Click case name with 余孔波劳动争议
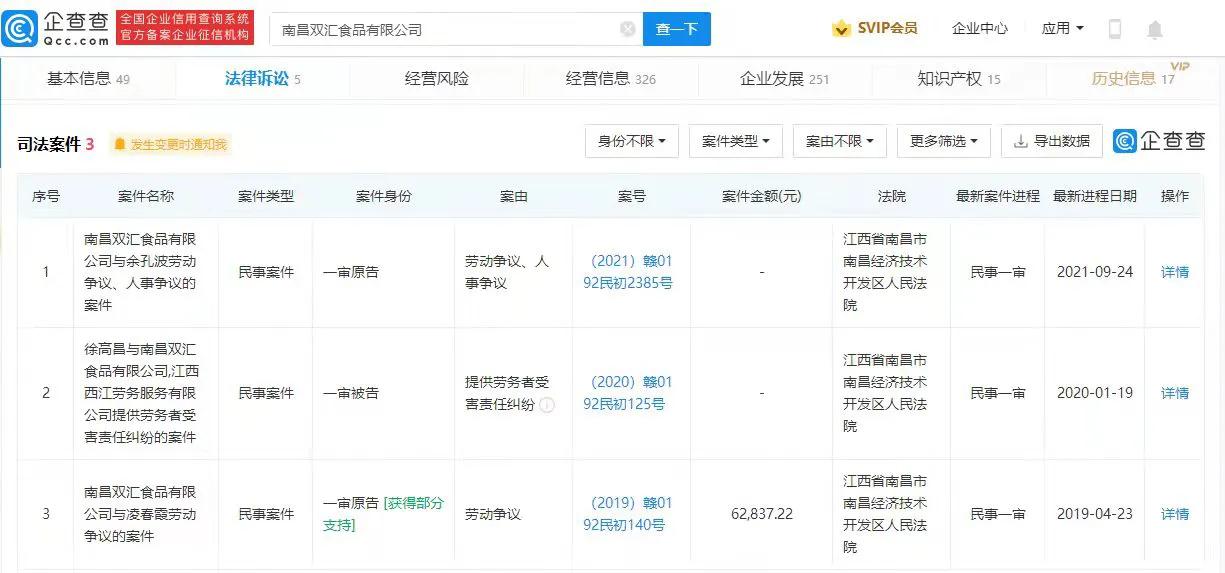The image size is (1225, 573). tap(140, 271)
